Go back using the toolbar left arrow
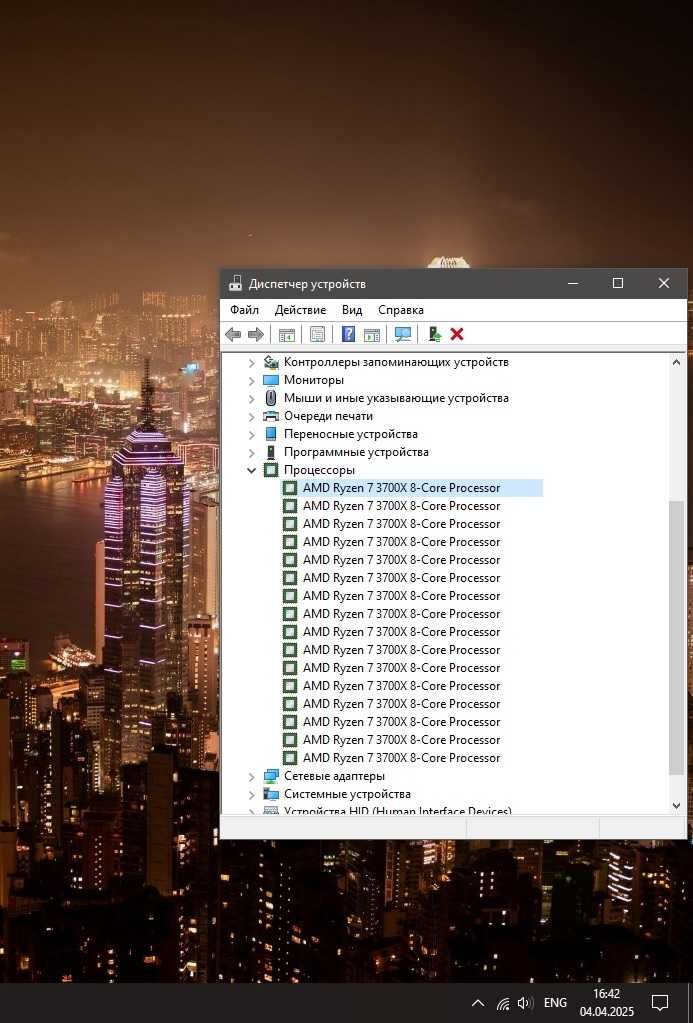 233,335
